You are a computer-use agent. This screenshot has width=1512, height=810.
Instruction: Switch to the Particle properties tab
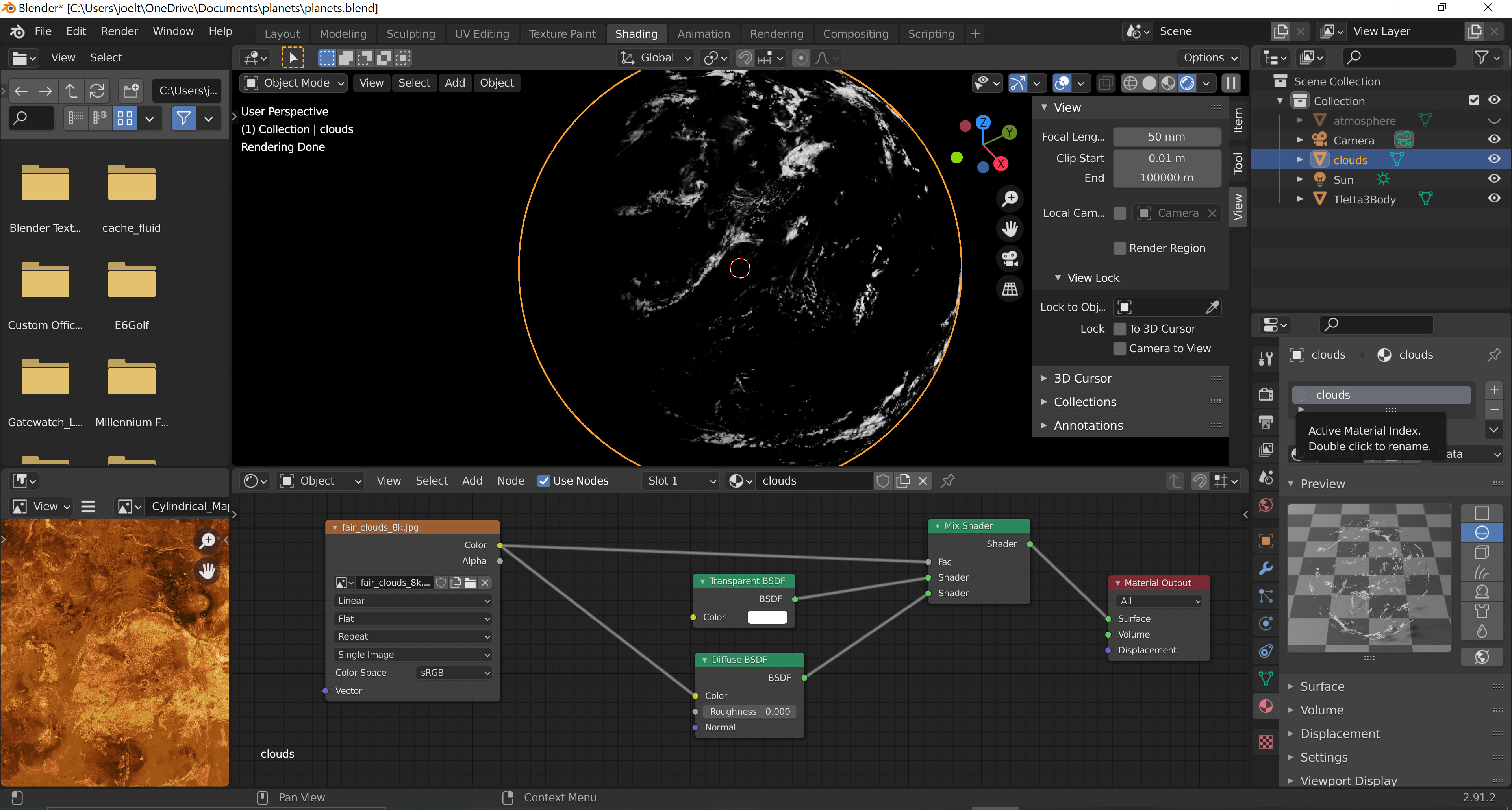(1266, 595)
